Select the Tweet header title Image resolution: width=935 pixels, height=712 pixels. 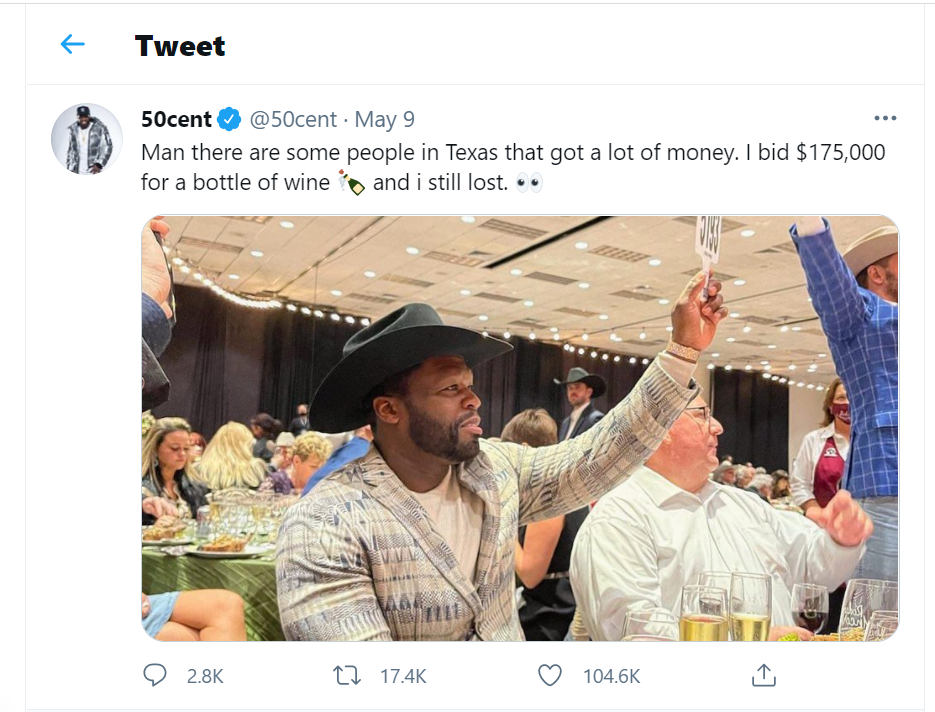click(180, 46)
